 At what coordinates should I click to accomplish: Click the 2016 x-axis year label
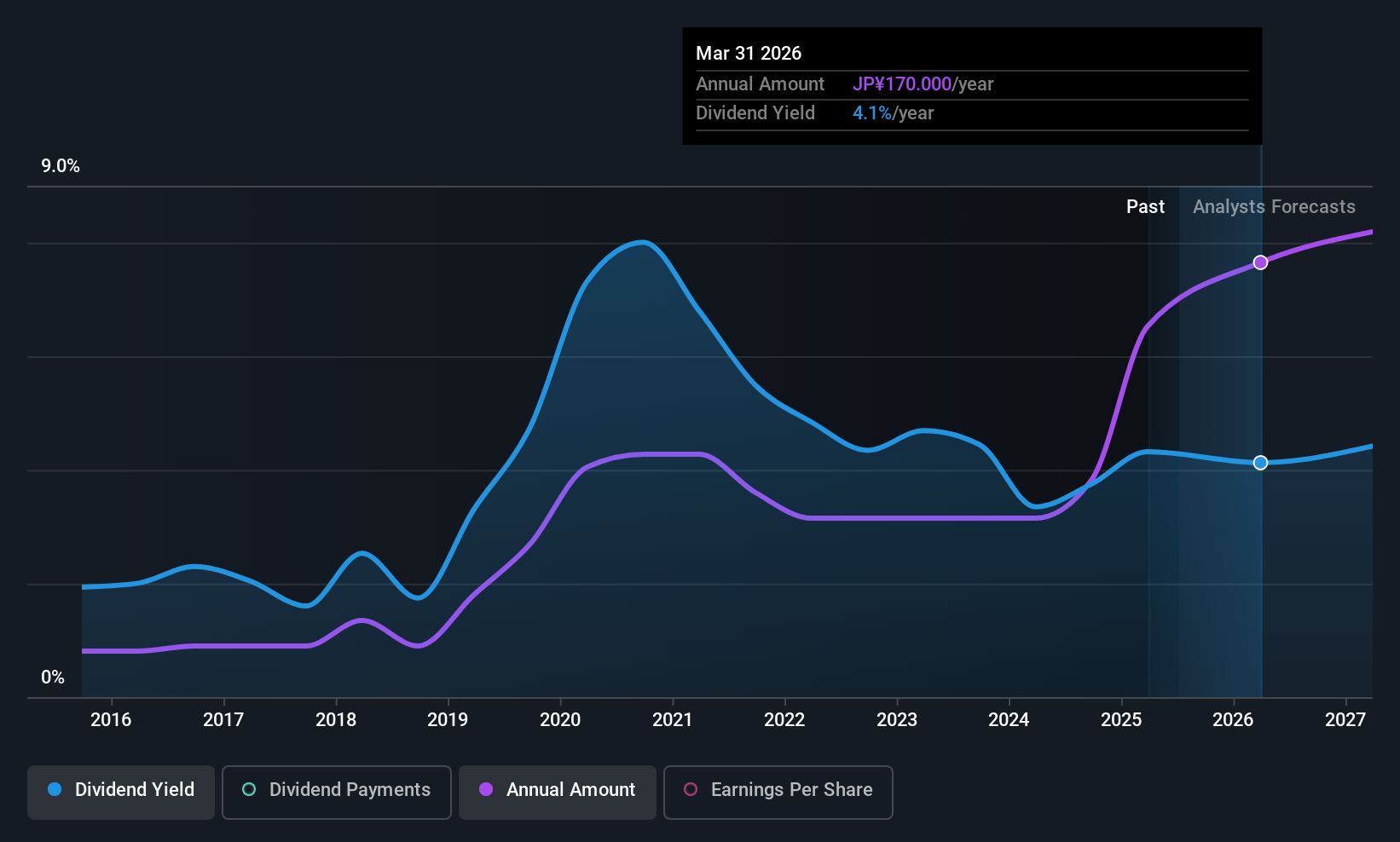(111, 719)
